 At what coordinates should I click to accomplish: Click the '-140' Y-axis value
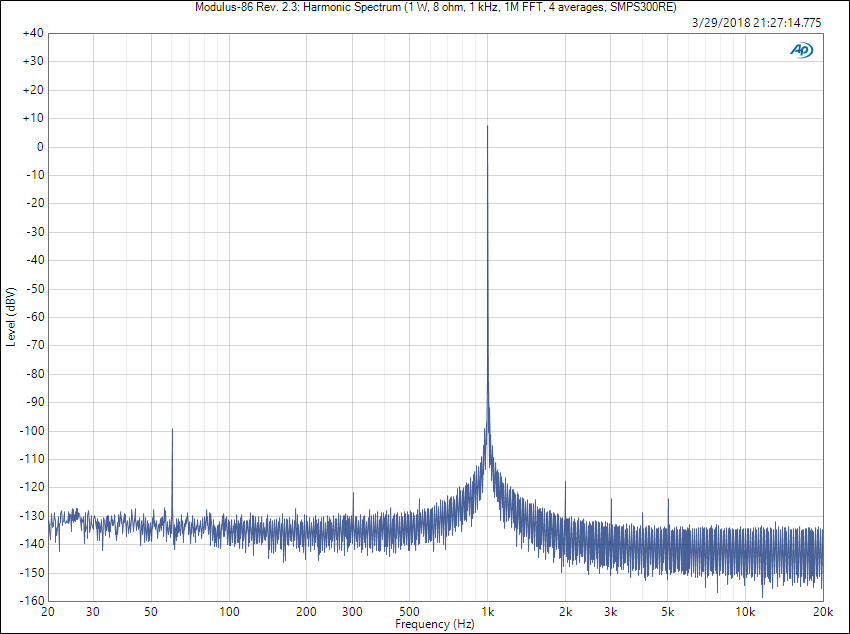(32, 545)
